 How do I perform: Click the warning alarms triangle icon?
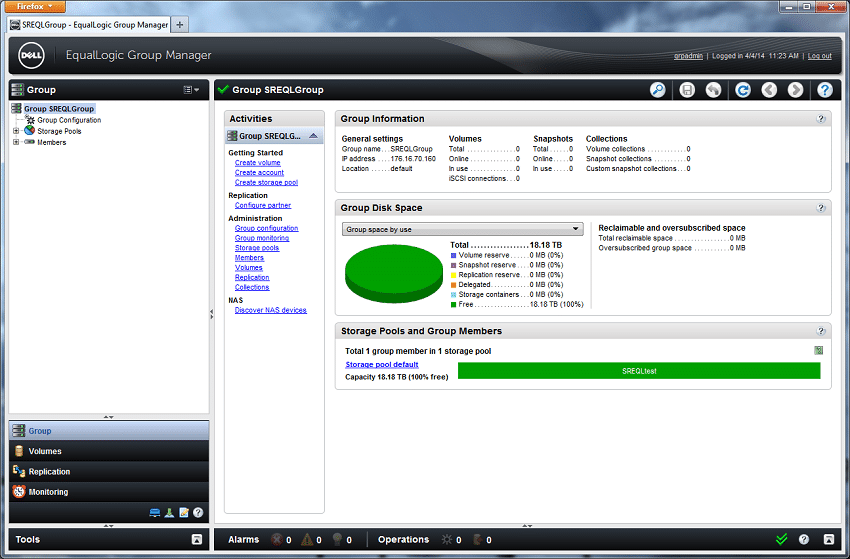(x=307, y=539)
